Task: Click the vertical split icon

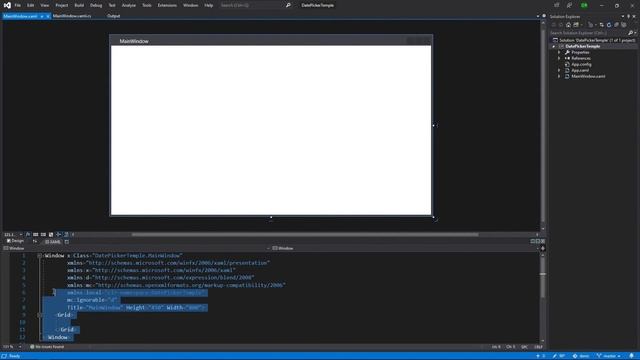Action: pyautogui.click(x=533, y=241)
